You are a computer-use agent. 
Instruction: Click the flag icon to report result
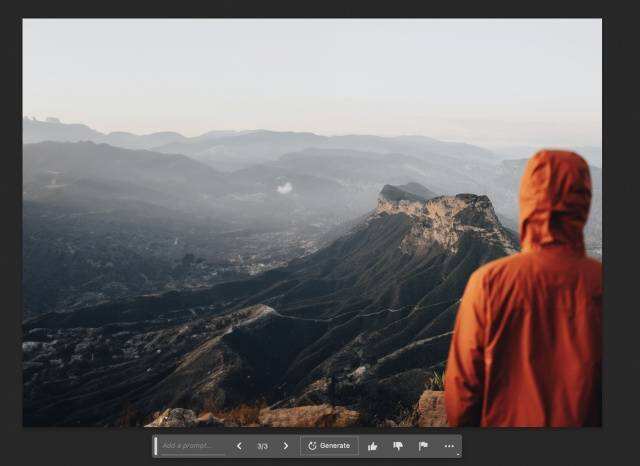pyautogui.click(x=423, y=446)
